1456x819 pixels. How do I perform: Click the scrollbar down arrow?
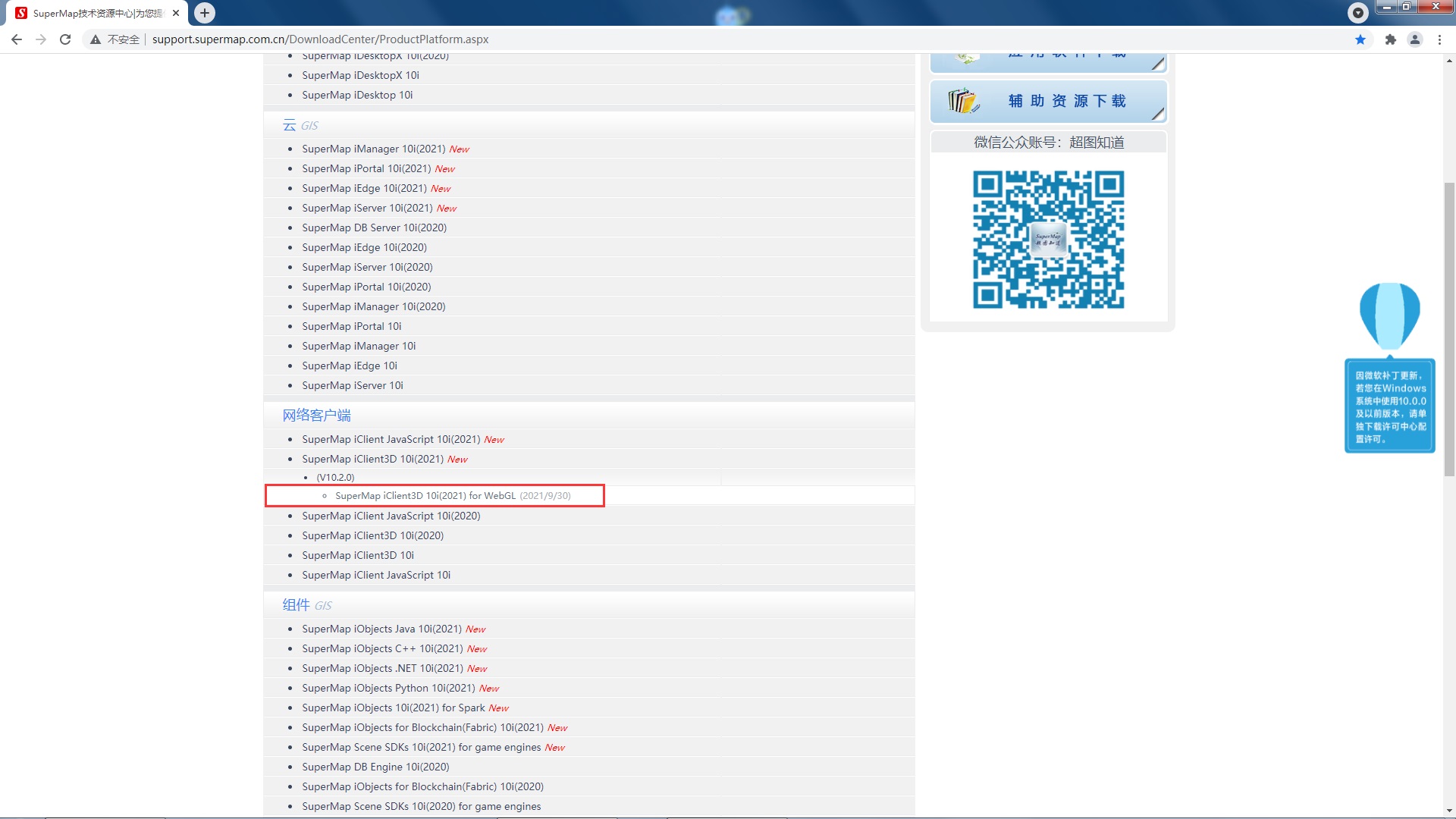pos(1449,810)
